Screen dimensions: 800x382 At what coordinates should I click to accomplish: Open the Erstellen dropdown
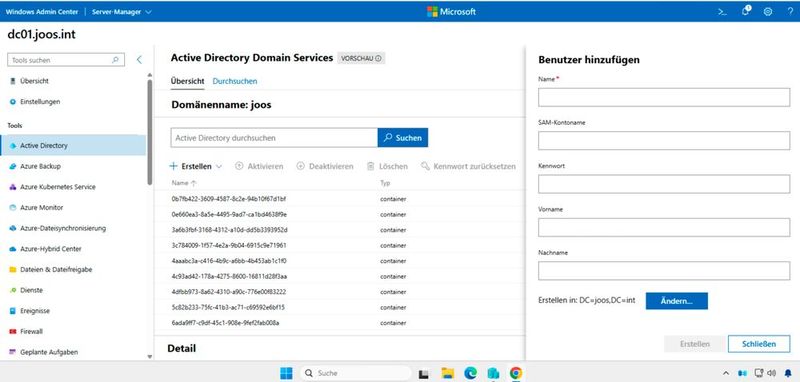pyautogui.click(x=195, y=166)
